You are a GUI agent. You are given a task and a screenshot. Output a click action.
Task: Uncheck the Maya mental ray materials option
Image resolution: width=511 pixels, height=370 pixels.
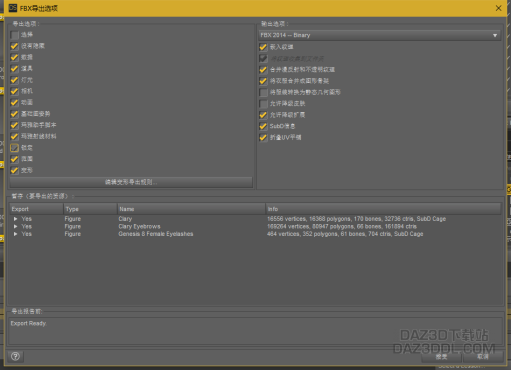(14, 136)
